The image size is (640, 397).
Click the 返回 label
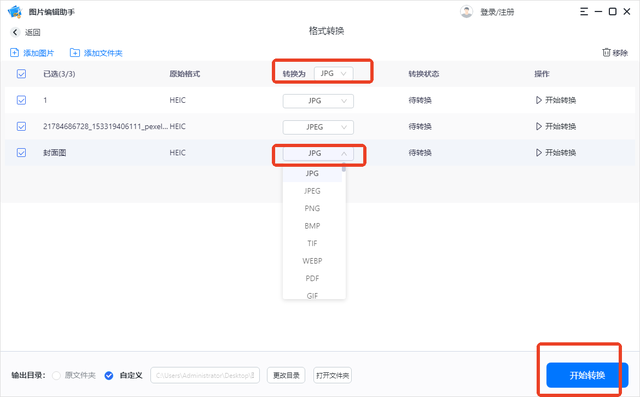pyautogui.click(x=33, y=32)
